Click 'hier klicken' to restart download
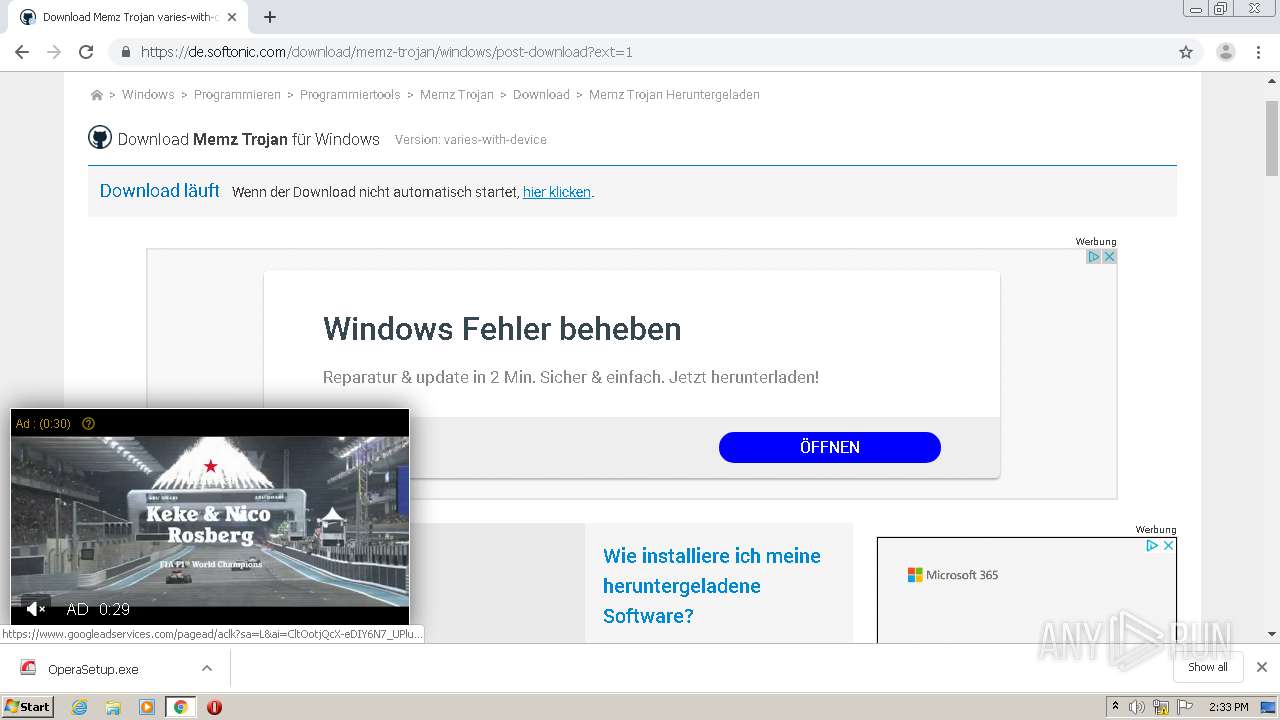This screenshot has width=1280, height=720. (557, 192)
